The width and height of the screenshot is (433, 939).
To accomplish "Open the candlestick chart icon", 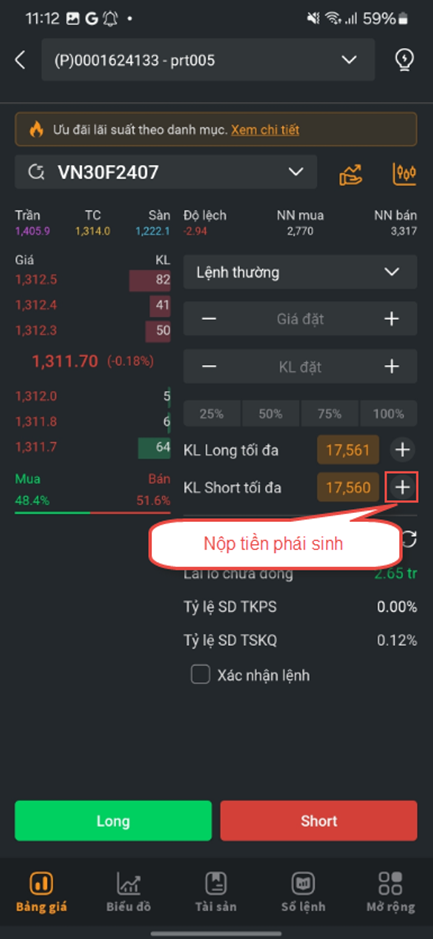I will pos(404,174).
